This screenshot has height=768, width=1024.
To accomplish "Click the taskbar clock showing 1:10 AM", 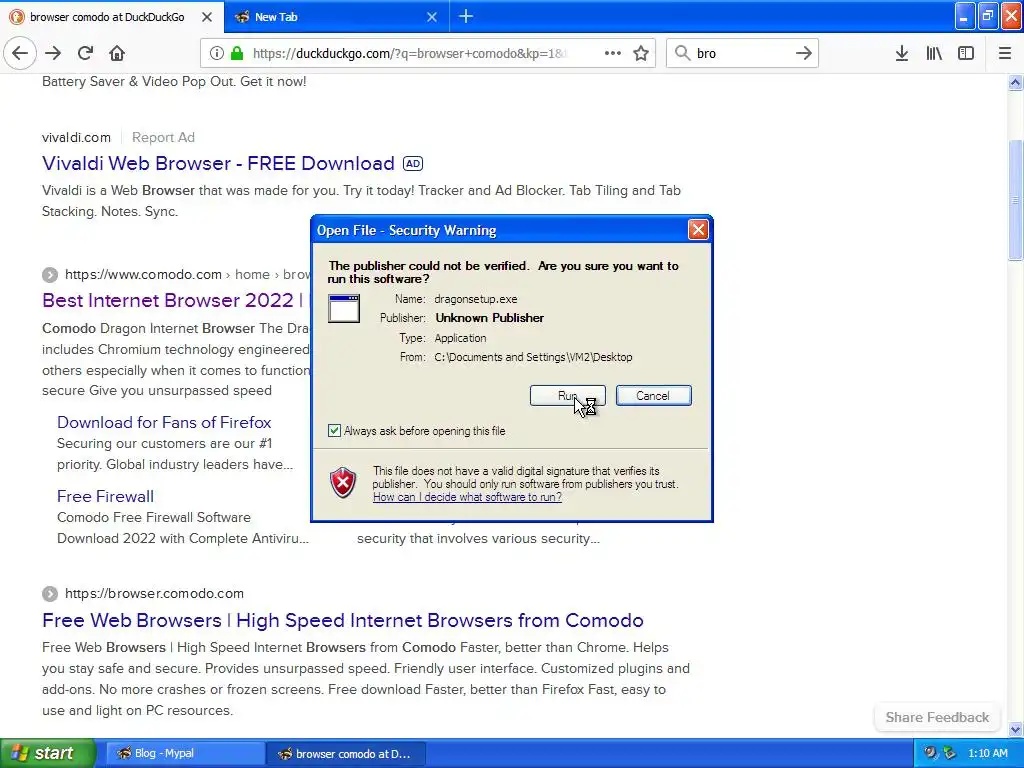I will (x=987, y=753).
